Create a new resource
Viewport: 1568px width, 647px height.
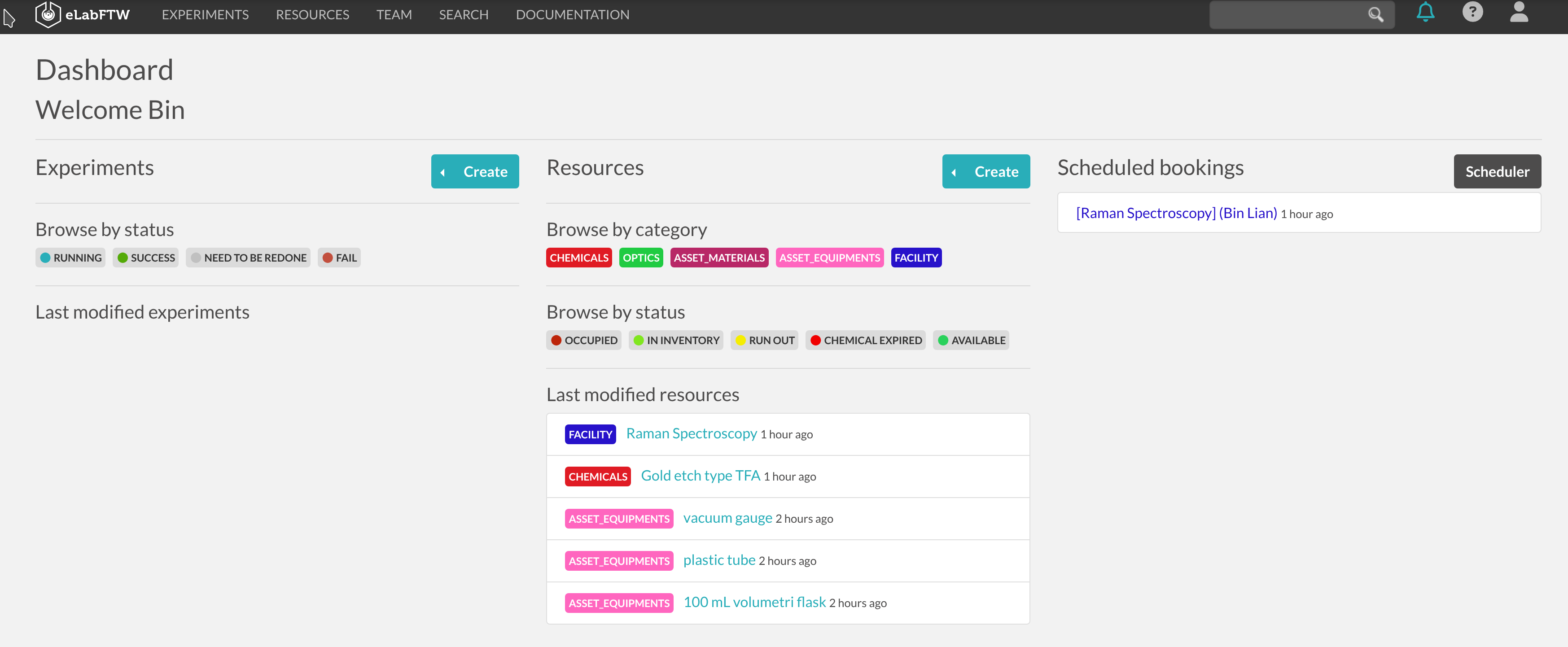986,171
